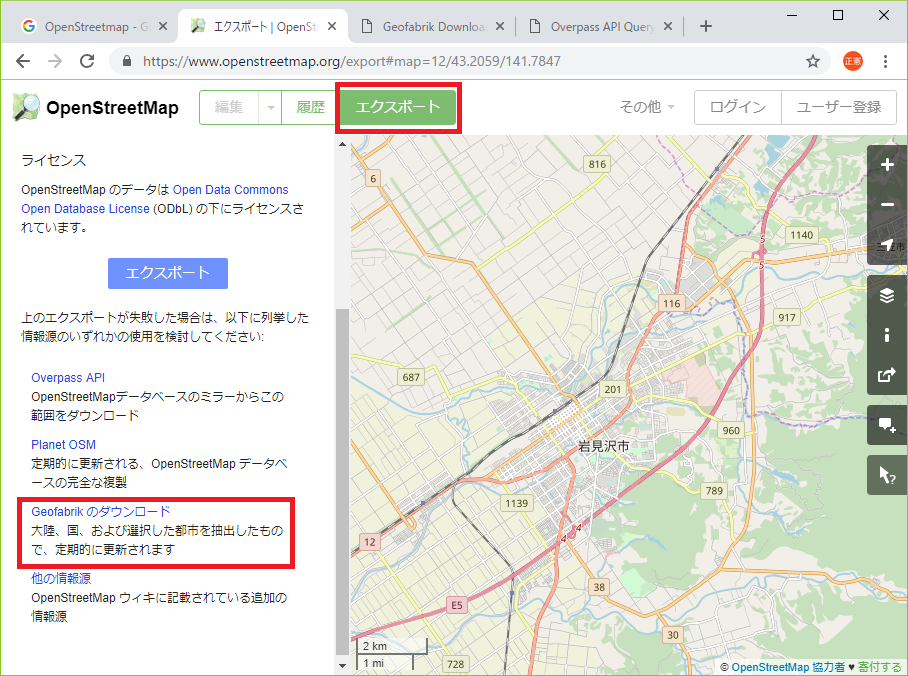The image size is (908, 676).
Task: Expand the edit dropdown arrow
Action: click(270, 107)
